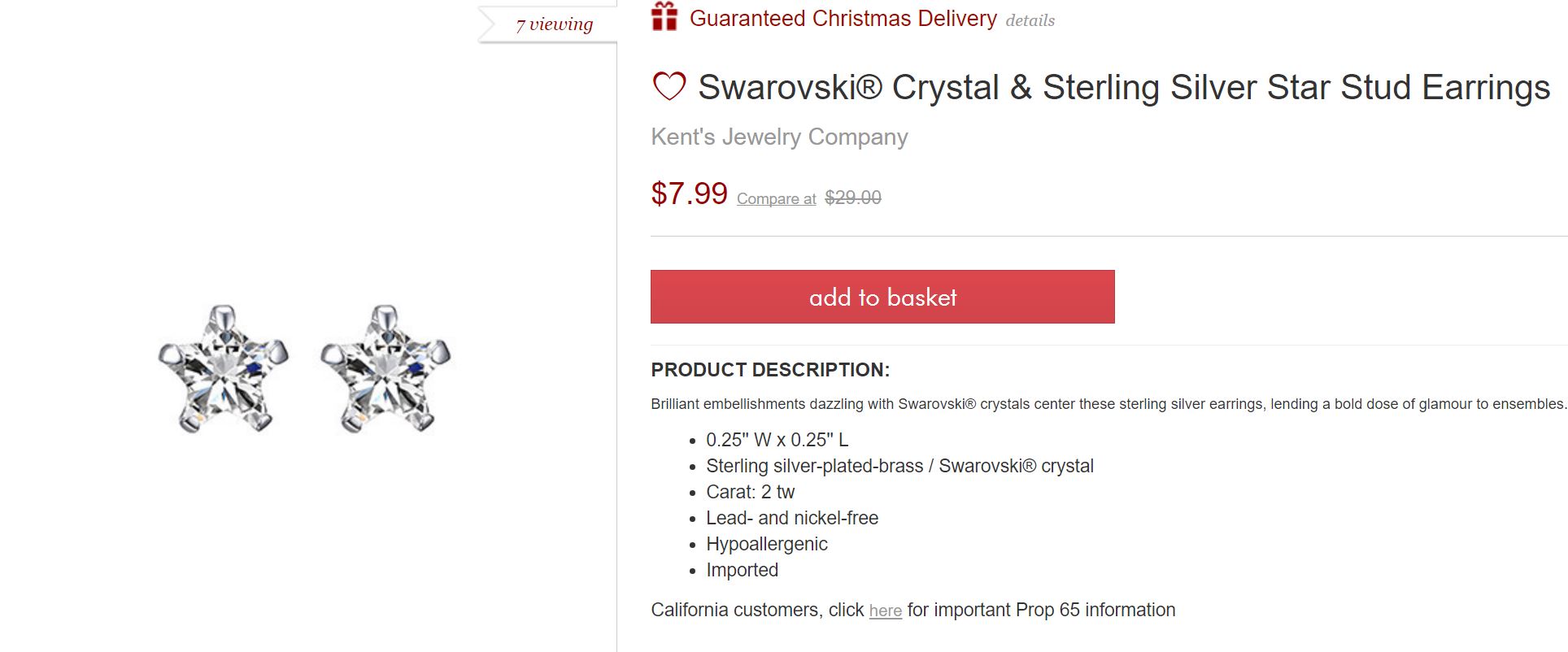Click the add to basket button
Image resolution: width=1568 pixels, height=652 pixels.
click(882, 297)
